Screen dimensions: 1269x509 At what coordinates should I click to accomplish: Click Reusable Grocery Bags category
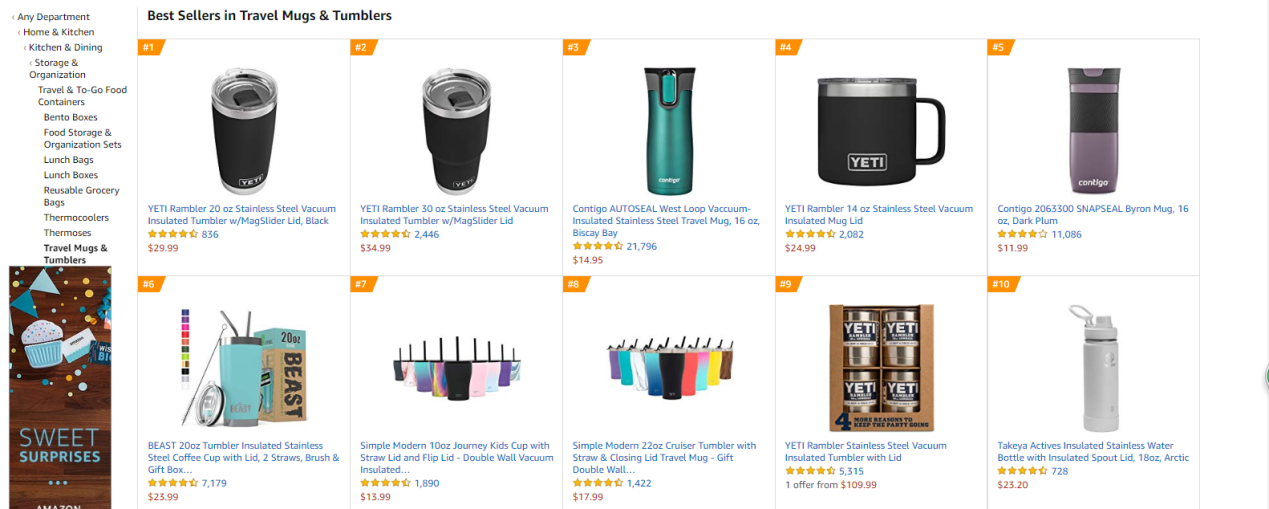pyautogui.click(x=81, y=196)
